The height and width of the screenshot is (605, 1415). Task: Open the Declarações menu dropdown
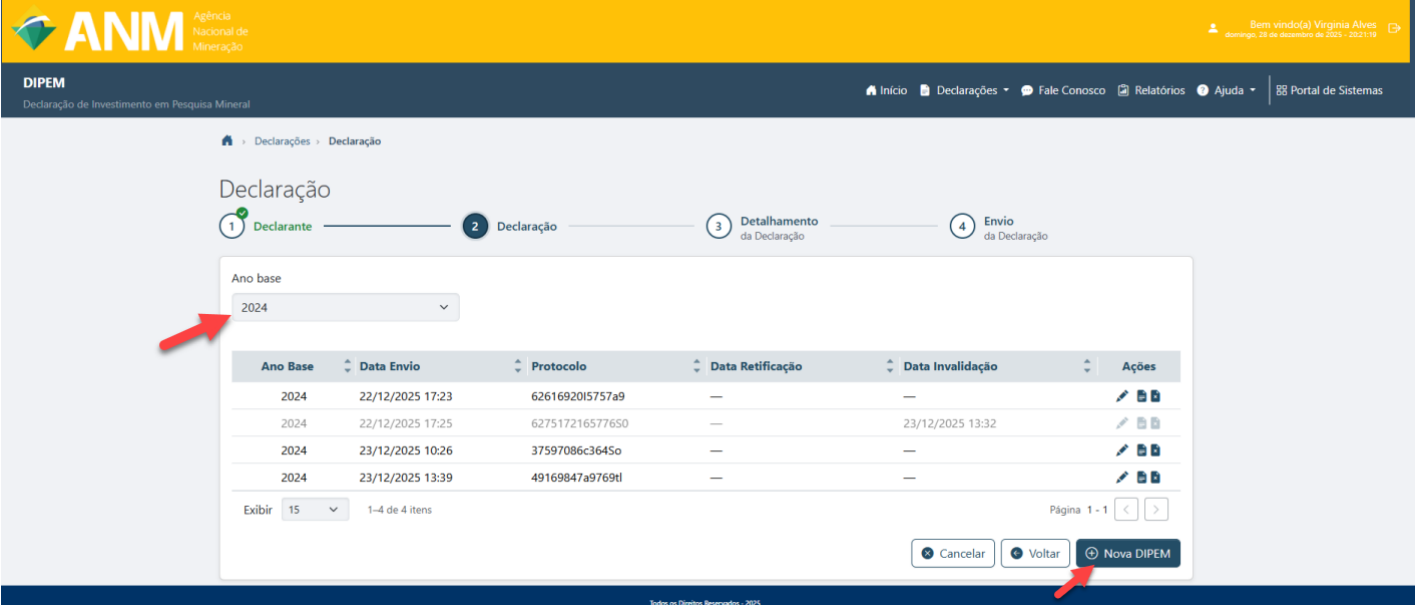coord(965,90)
